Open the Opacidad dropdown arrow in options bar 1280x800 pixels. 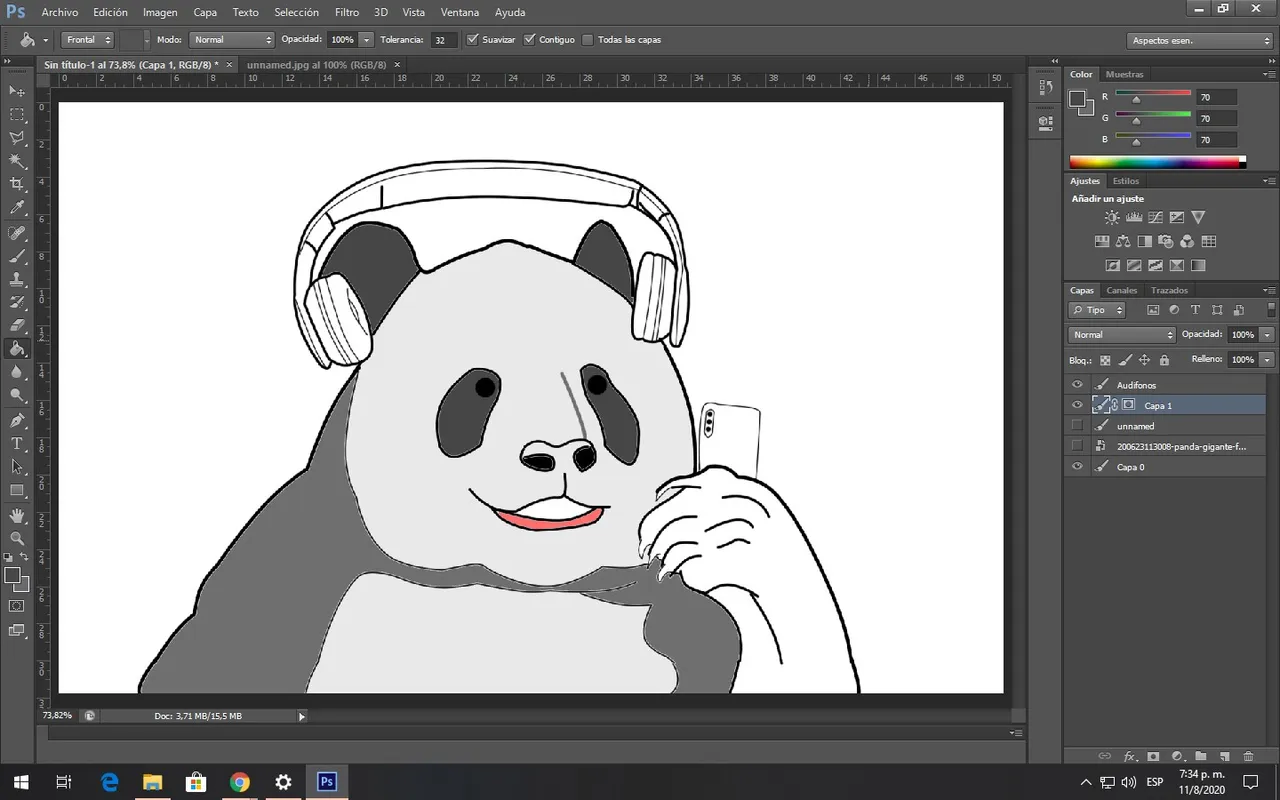click(367, 40)
